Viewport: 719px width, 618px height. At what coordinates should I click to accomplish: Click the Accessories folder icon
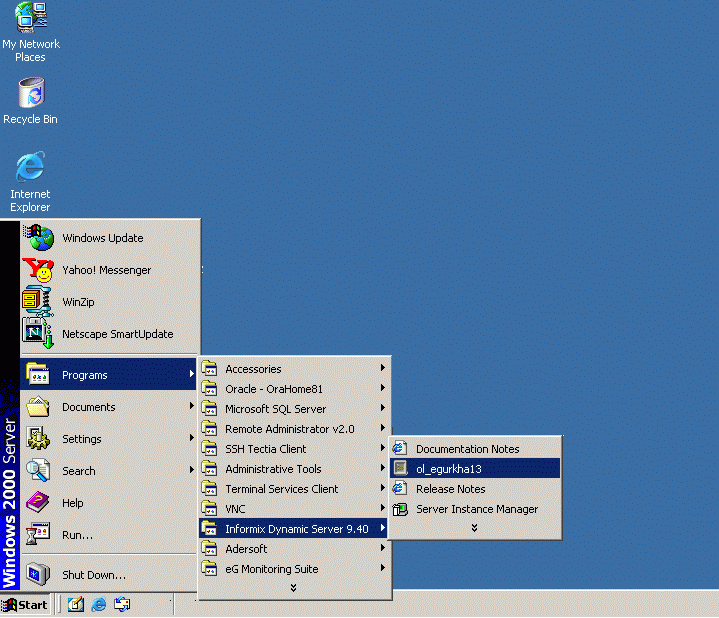pos(209,368)
